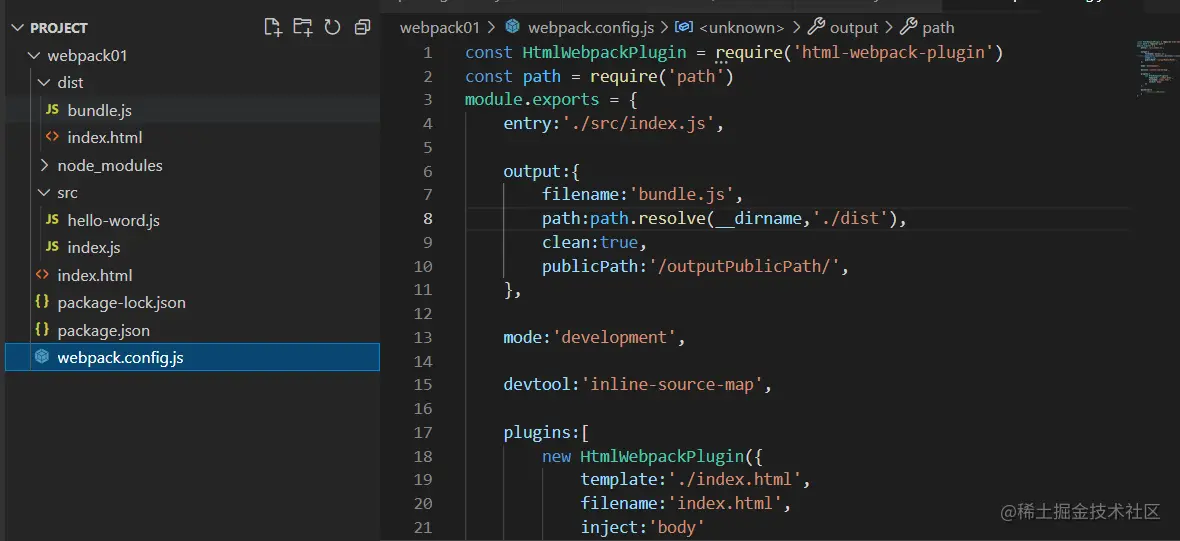Image resolution: width=1180 pixels, height=541 pixels.
Task: Open index.html inside the dist folder
Action: 105,138
